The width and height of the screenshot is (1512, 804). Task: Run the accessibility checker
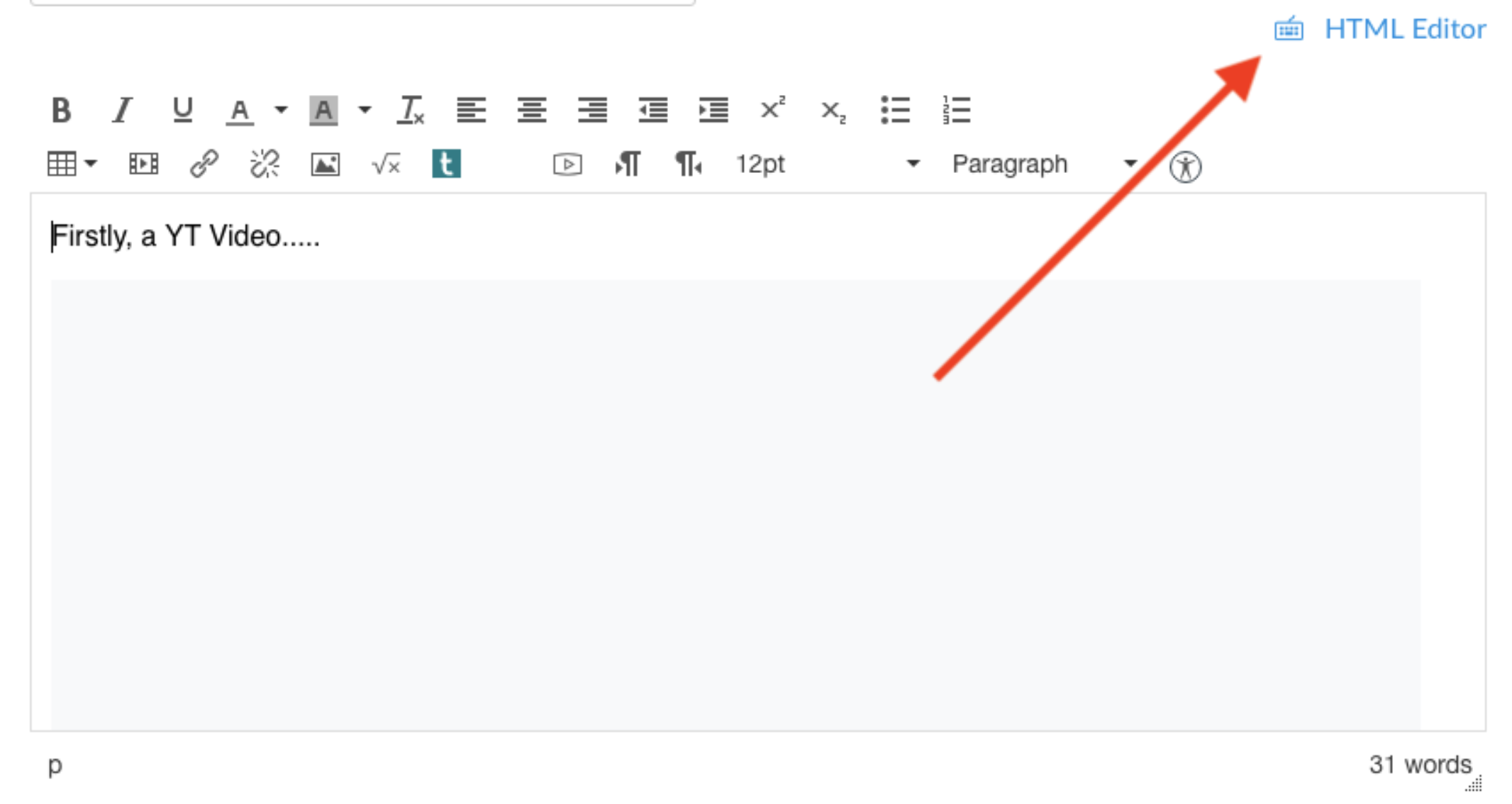1185,167
